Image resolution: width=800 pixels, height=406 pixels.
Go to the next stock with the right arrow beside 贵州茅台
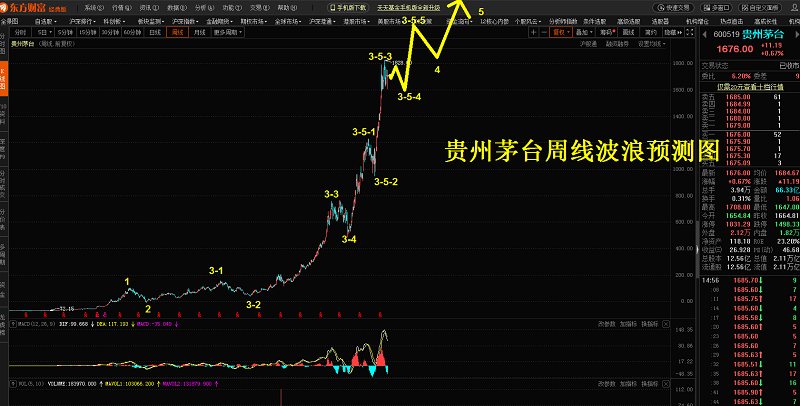(795, 35)
